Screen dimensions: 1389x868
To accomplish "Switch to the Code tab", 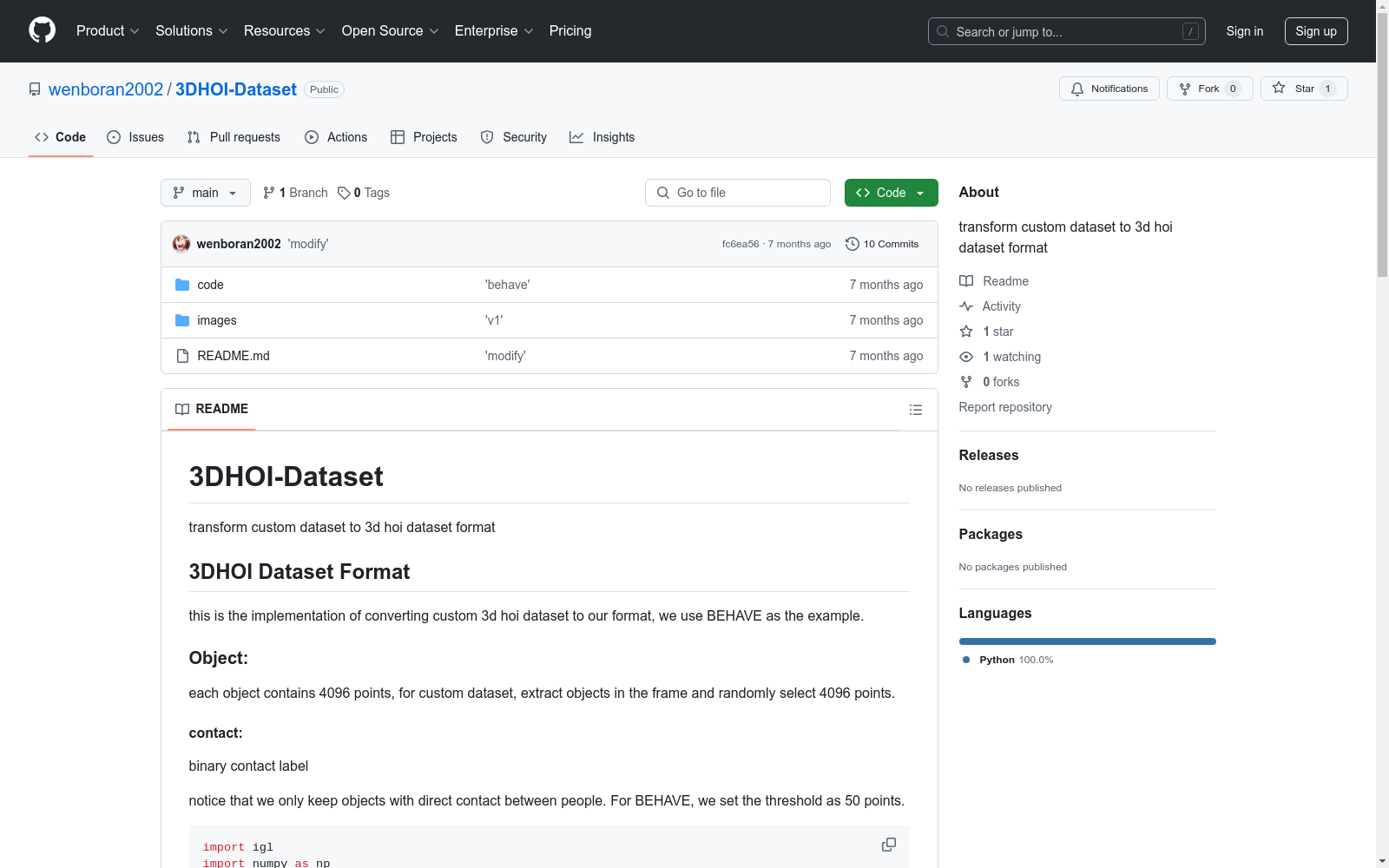I will pos(60,137).
